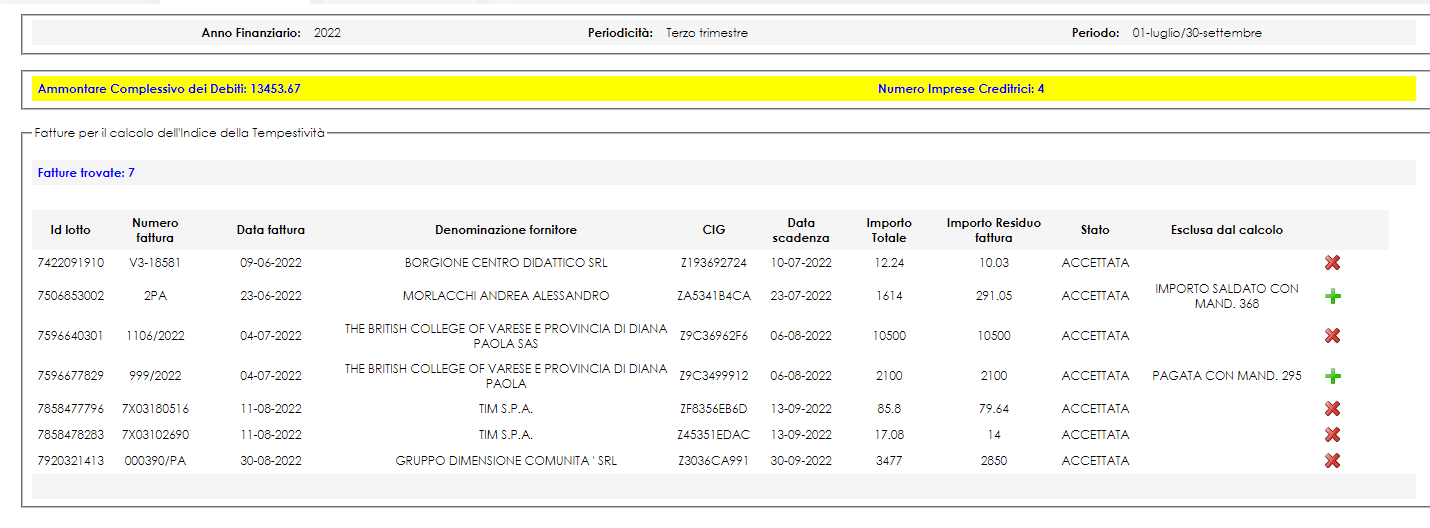Click the Id lotto column header

pos(70,230)
